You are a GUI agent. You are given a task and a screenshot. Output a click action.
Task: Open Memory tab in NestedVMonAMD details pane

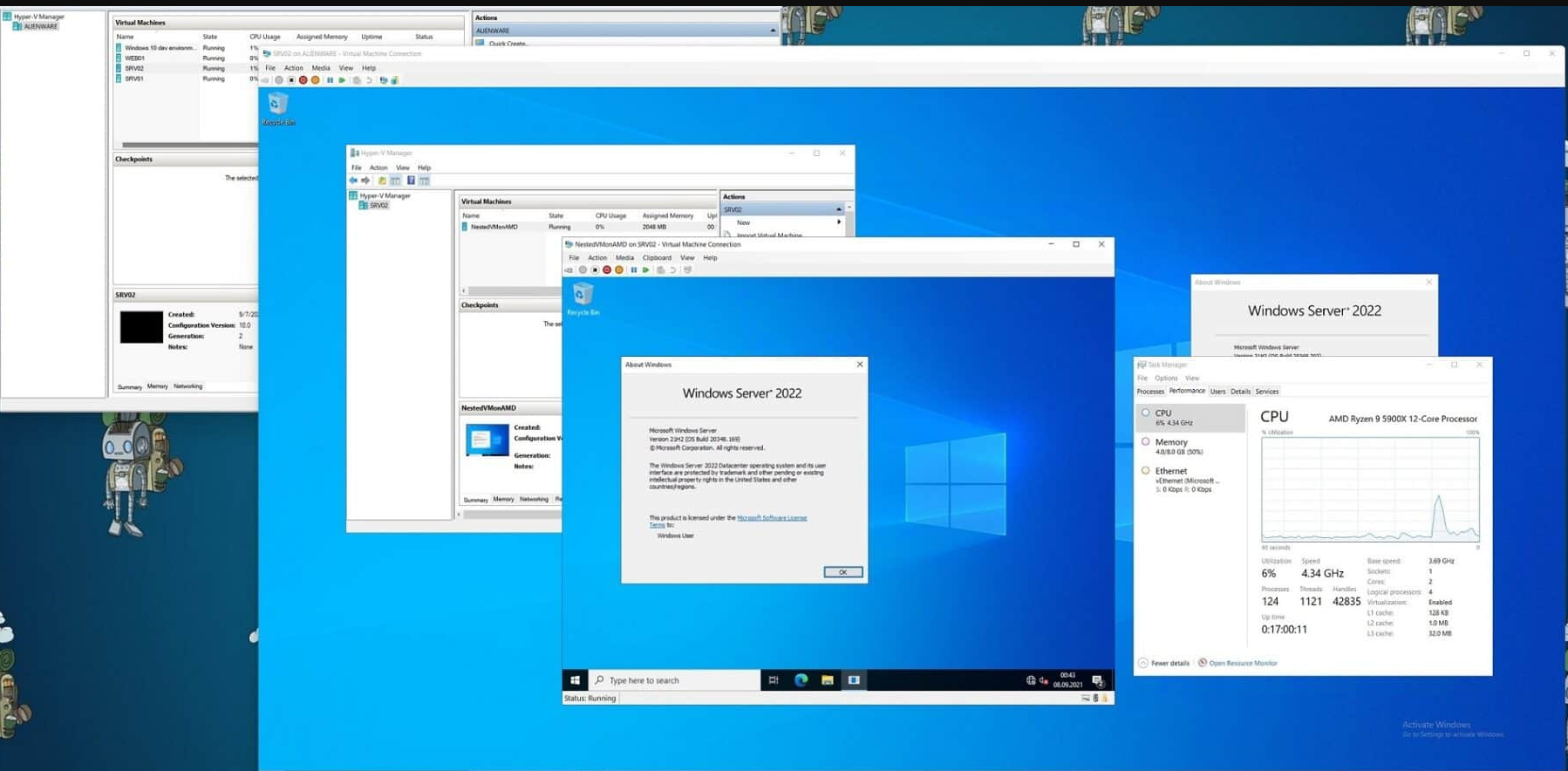click(503, 500)
